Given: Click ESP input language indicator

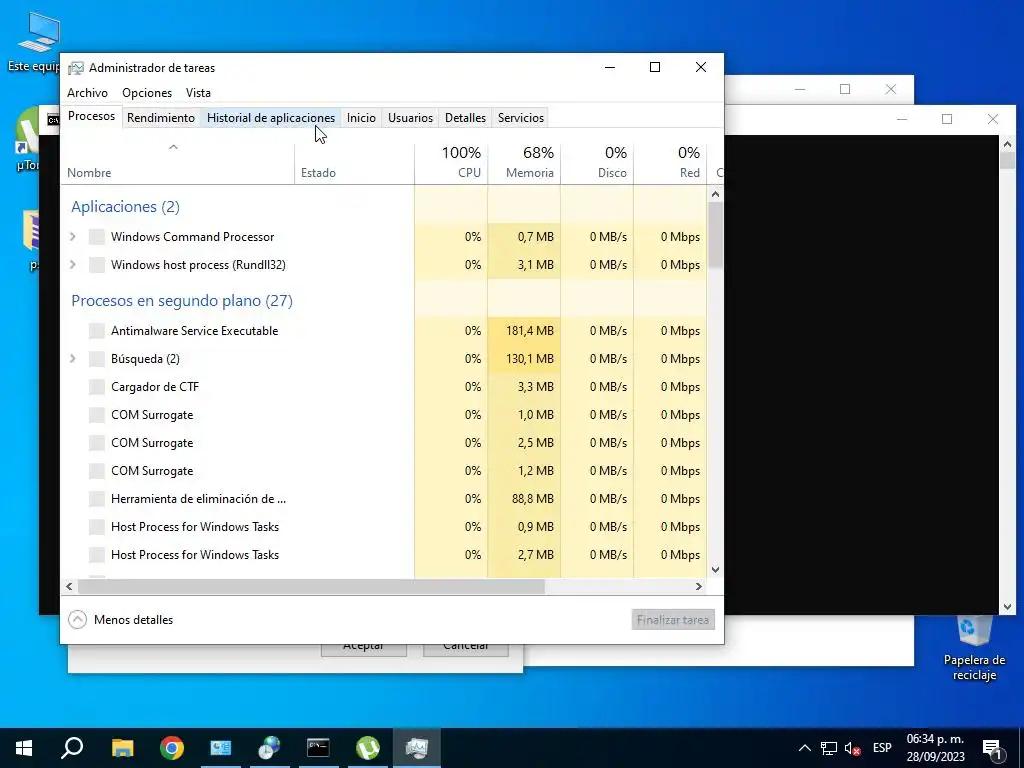Looking at the screenshot, I should [x=882, y=748].
